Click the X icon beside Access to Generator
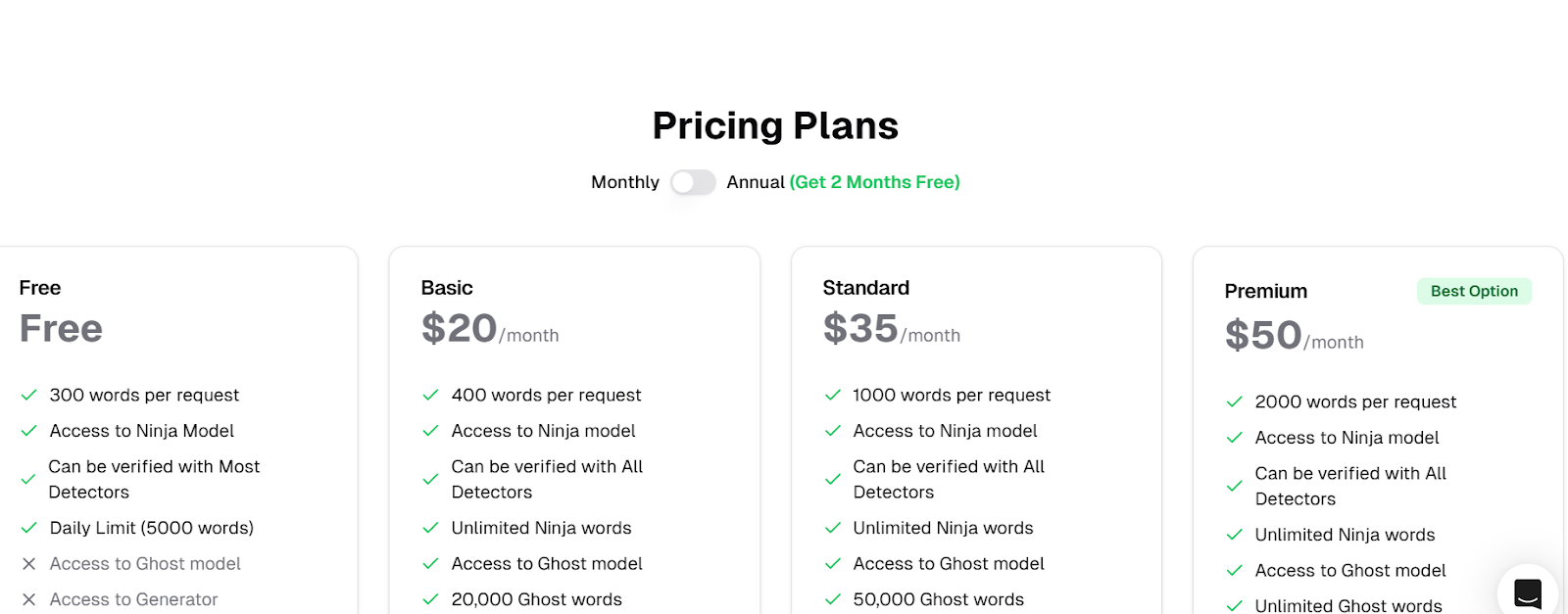1568x614 pixels. (x=29, y=599)
